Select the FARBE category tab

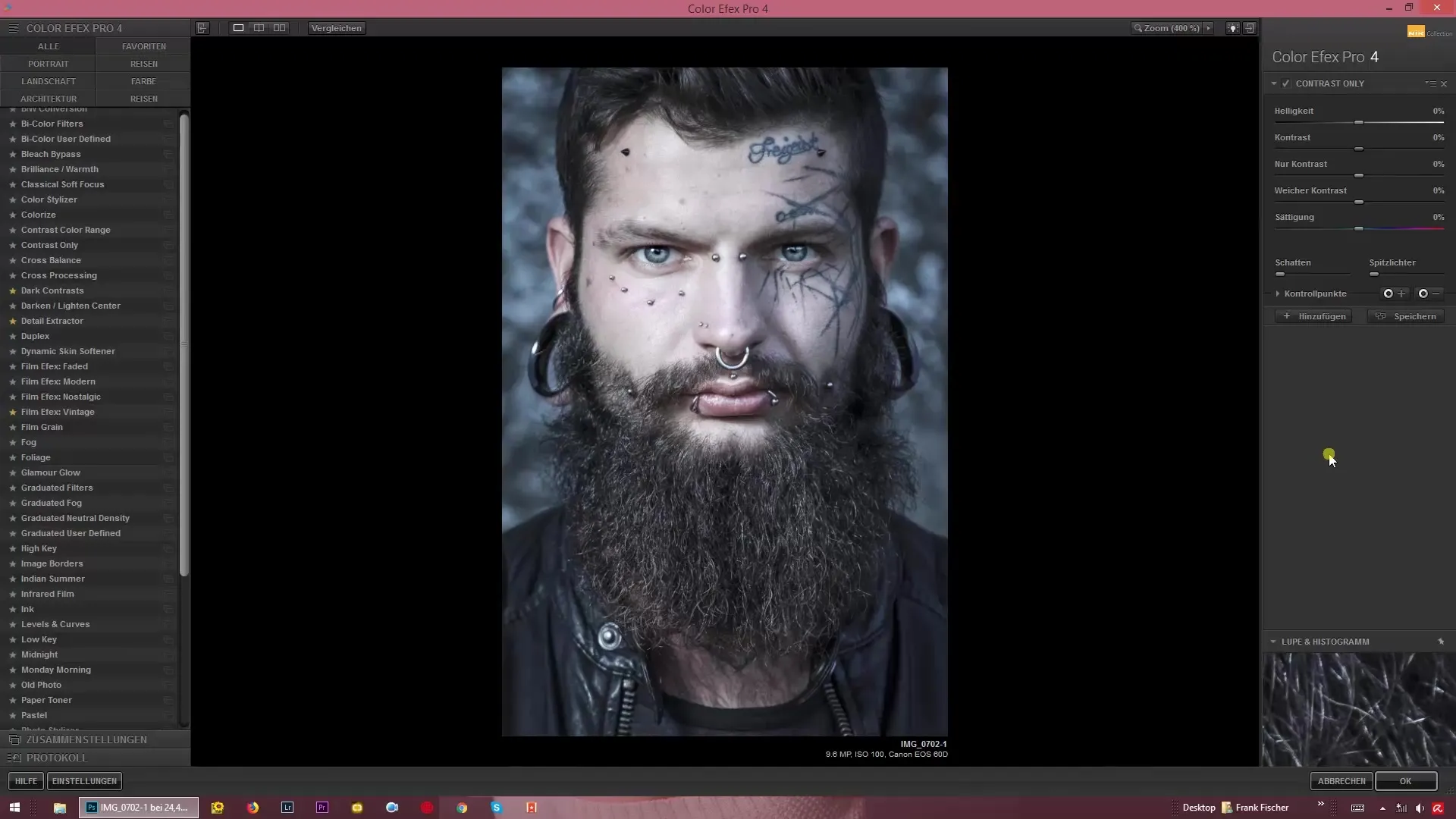tap(143, 81)
